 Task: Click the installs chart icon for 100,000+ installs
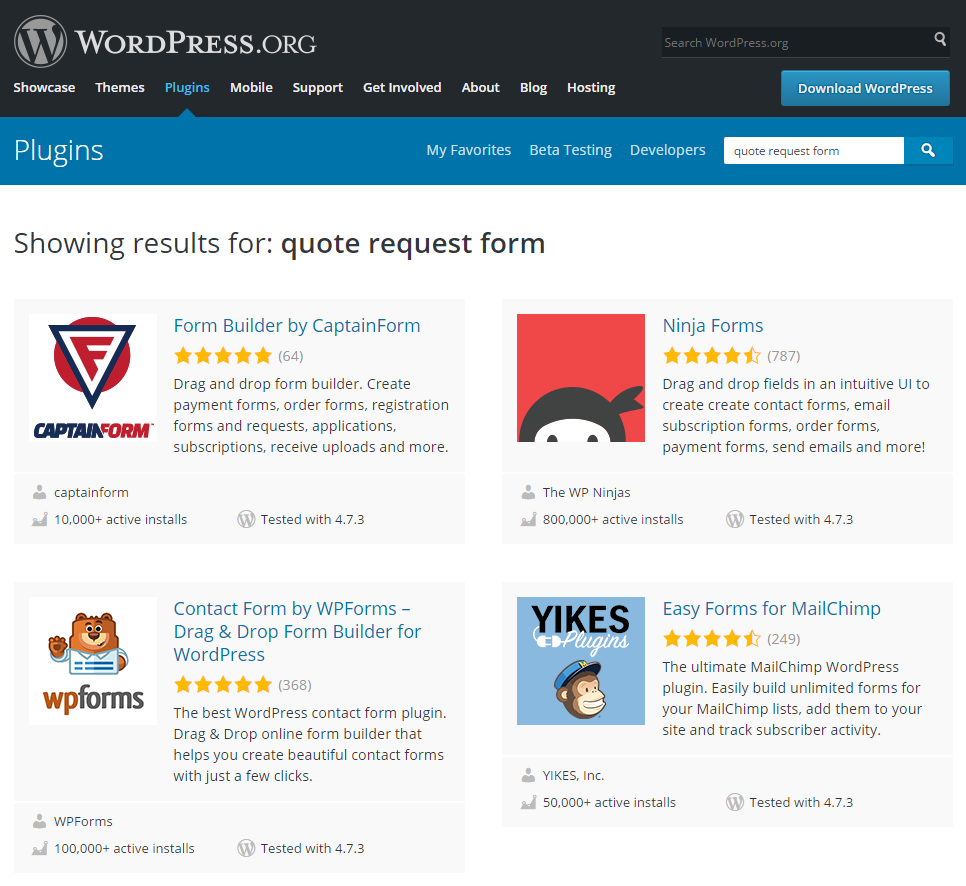pyautogui.click(x=39, y=848)
